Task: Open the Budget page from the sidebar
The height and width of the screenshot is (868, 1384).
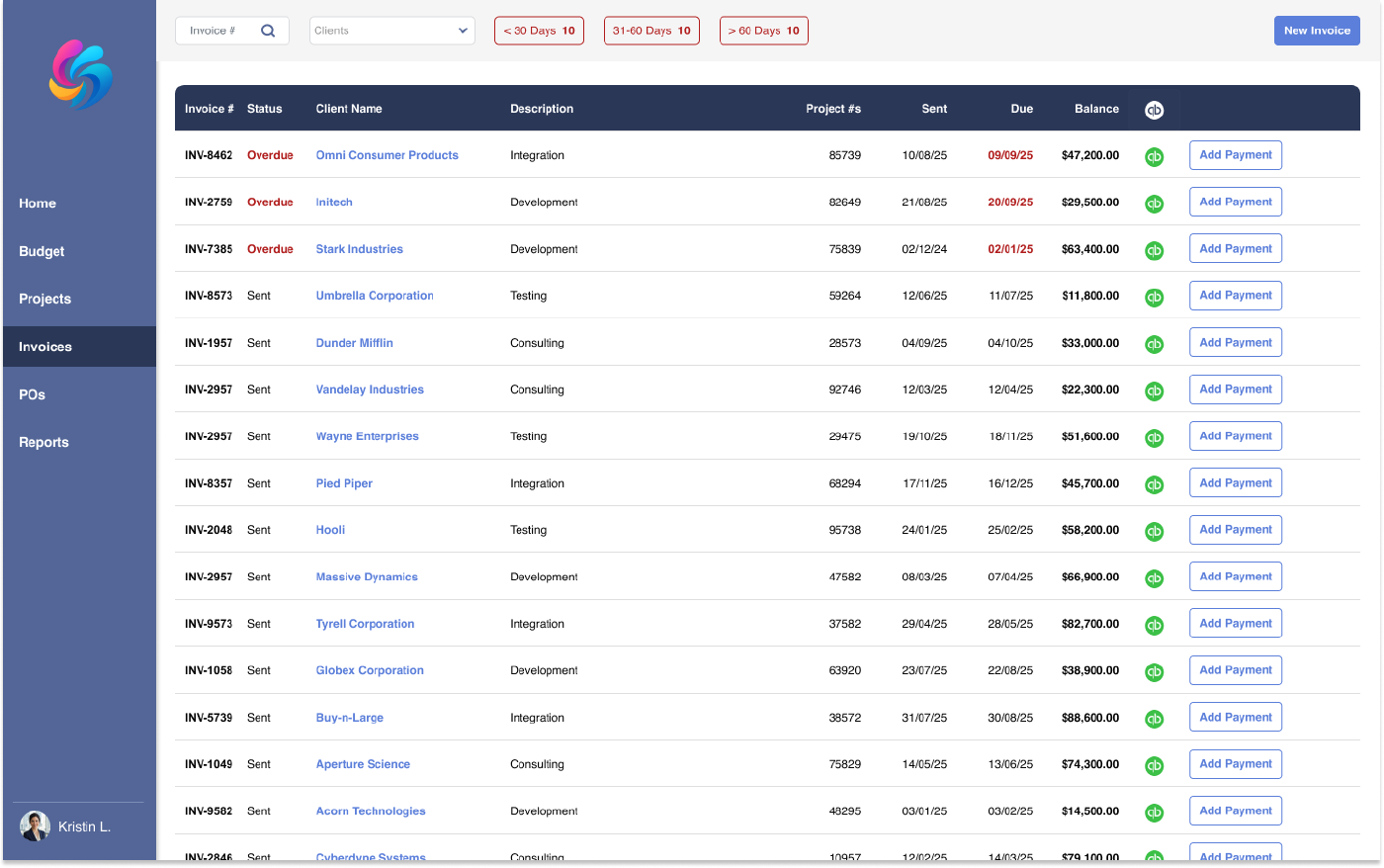Action: 42,251
